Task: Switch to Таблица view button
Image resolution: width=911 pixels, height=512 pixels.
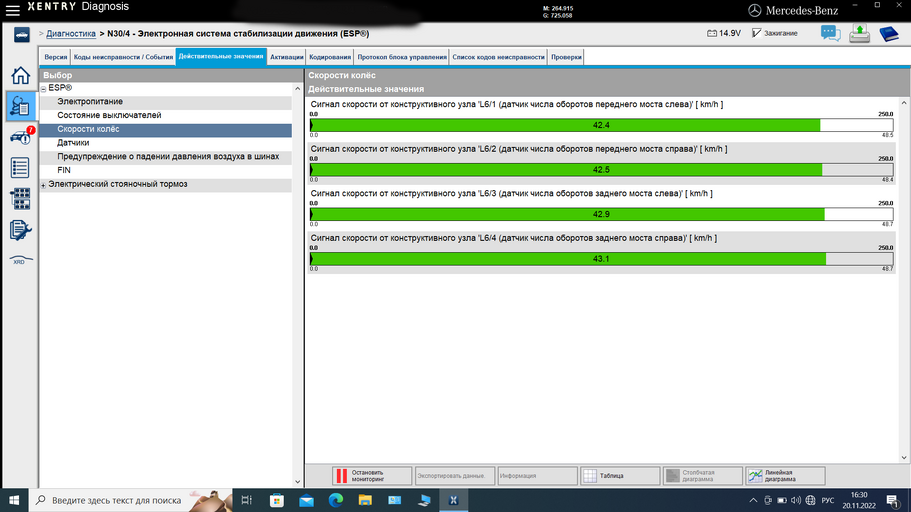Action: tap(620, 476)
